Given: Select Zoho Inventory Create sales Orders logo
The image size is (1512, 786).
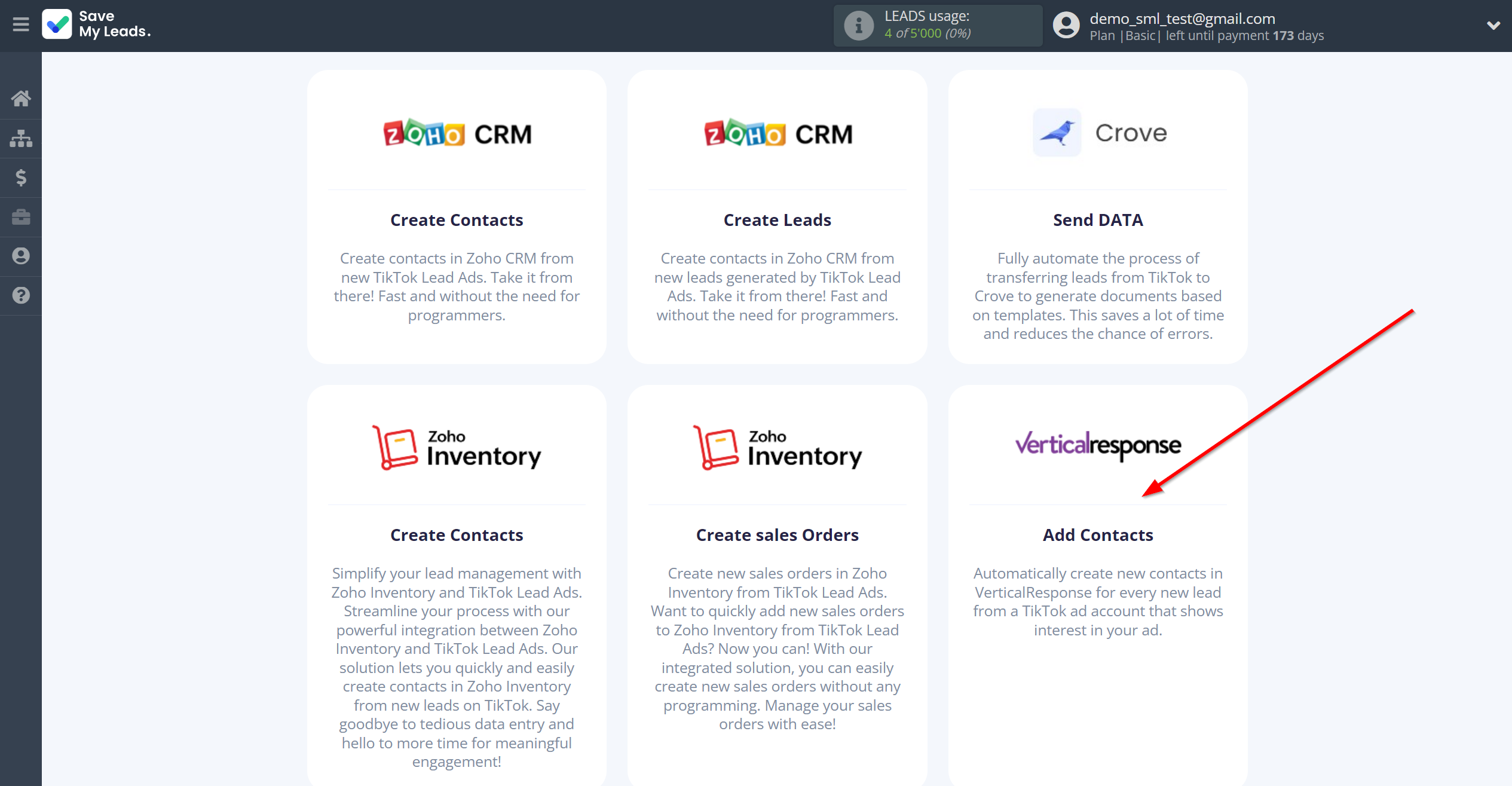Looking at the screenshot, I should (x=778, y=448).
